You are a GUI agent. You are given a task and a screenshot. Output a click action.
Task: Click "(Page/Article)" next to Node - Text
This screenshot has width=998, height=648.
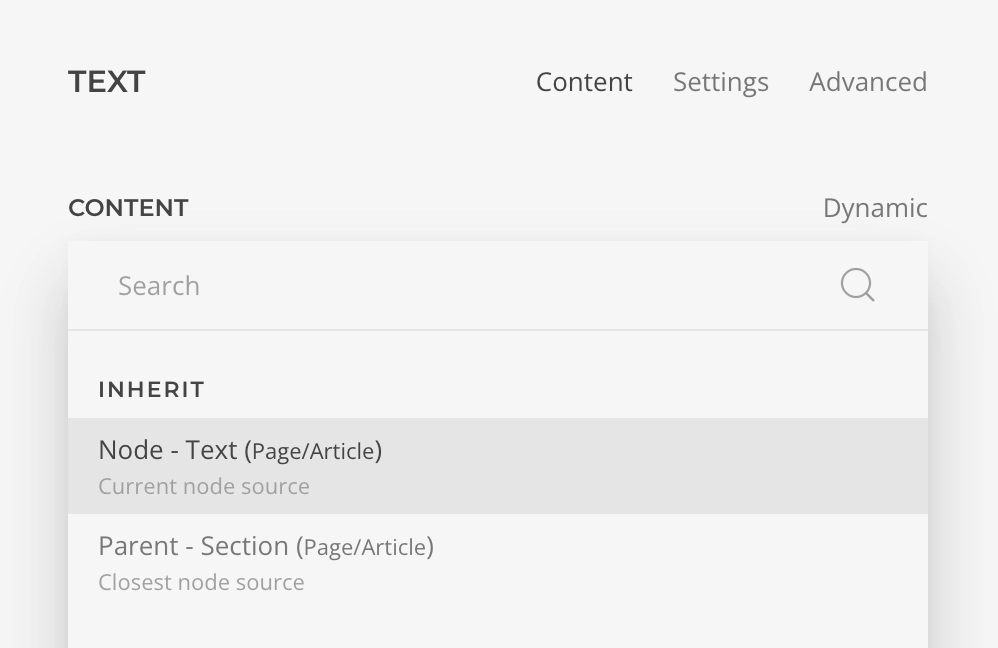[313, 452]
